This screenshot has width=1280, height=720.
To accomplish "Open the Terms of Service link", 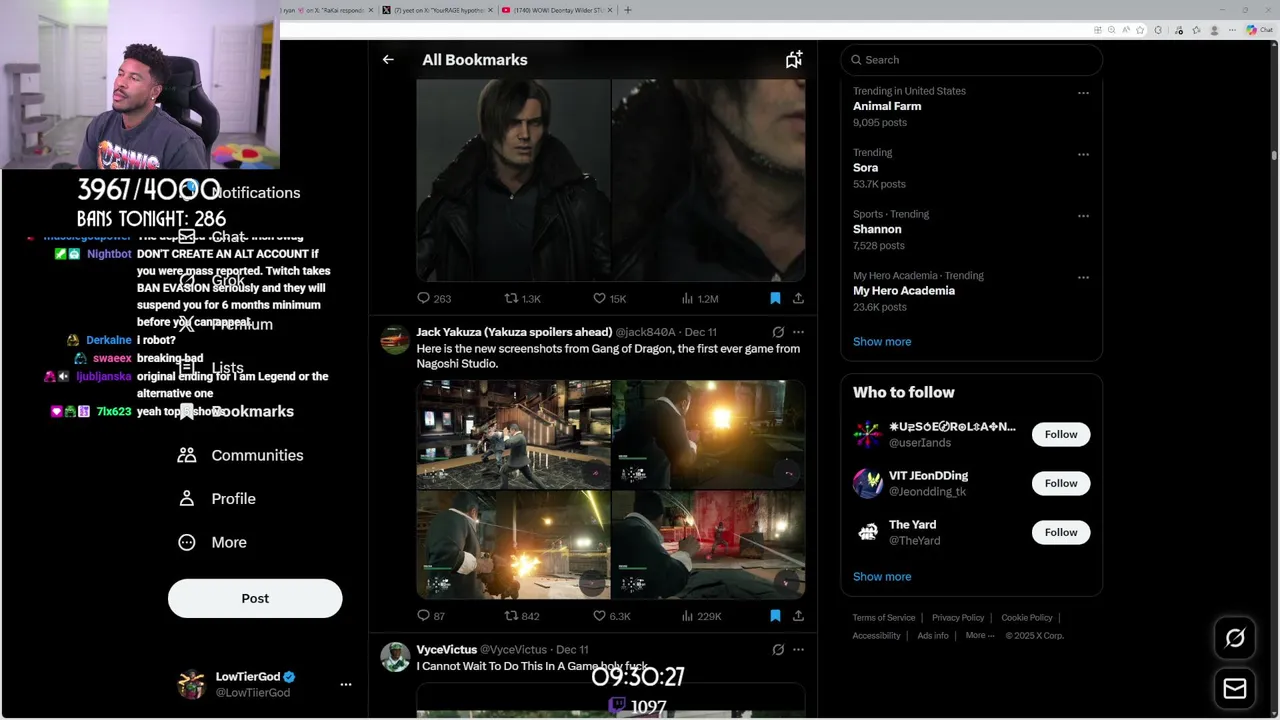I will 884,618.
